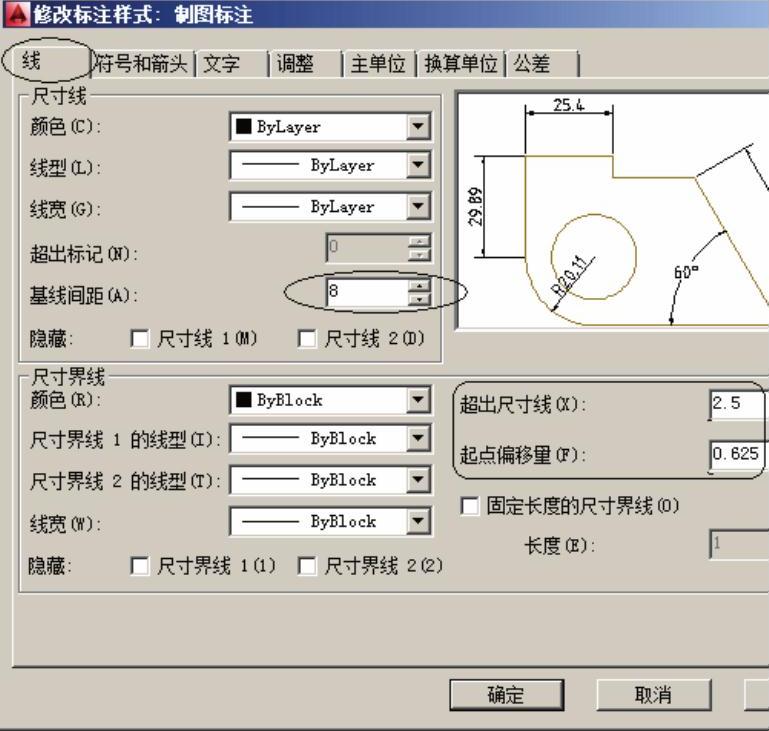The width and height of the screenshot is (769, 731).
Task: Open the 主单位 tab
Action: [377, 64]
